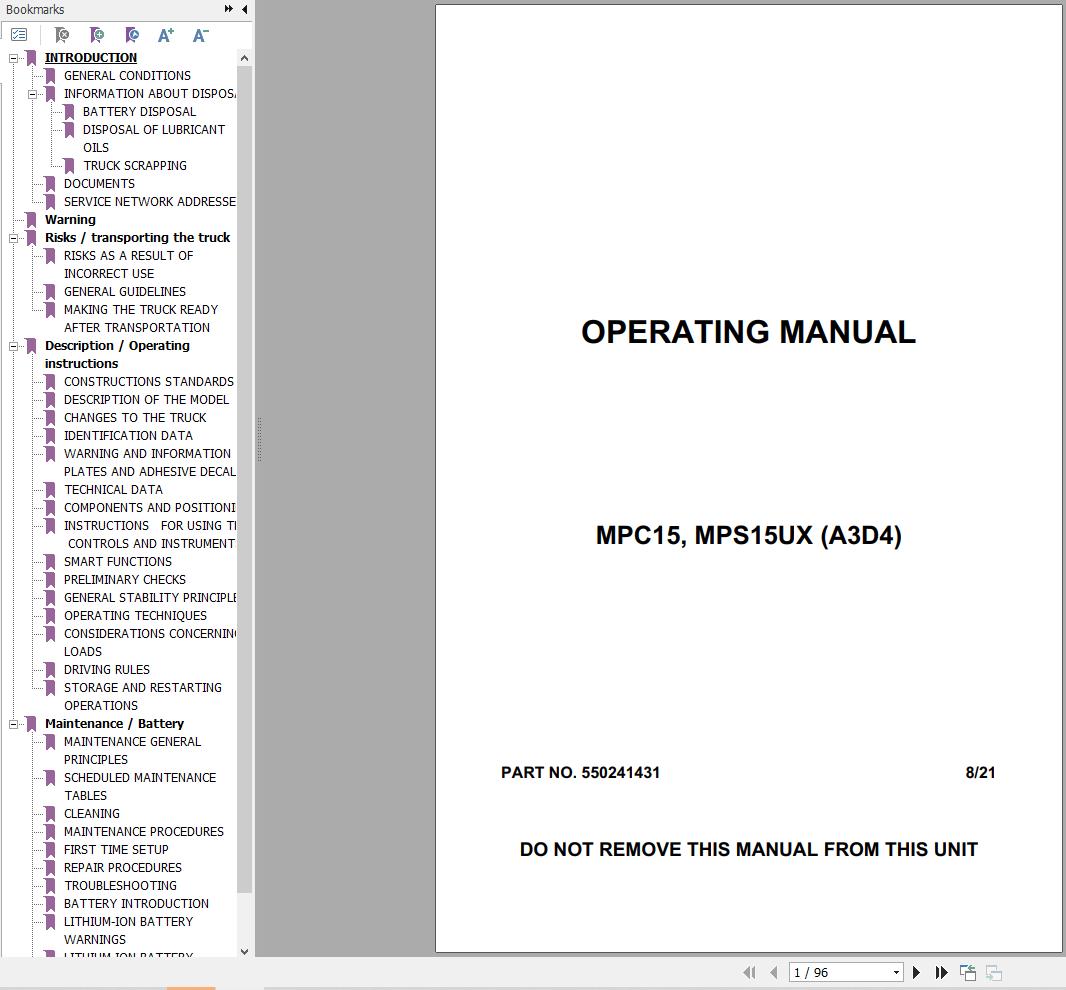
Task: Open MAINTENANCE GENERAL PRINCIPLES bookmark
Action: pyautogui.click(x=133, y=751)
